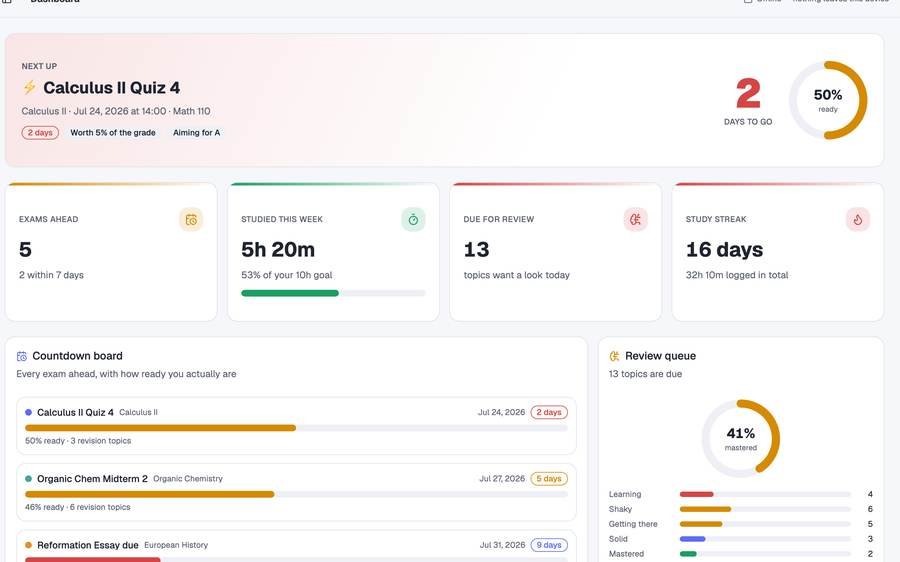The image size is (900, 562).
Task: Click the blue dot before Calculus II Quiz 4 row
Action: pos(29,412)
